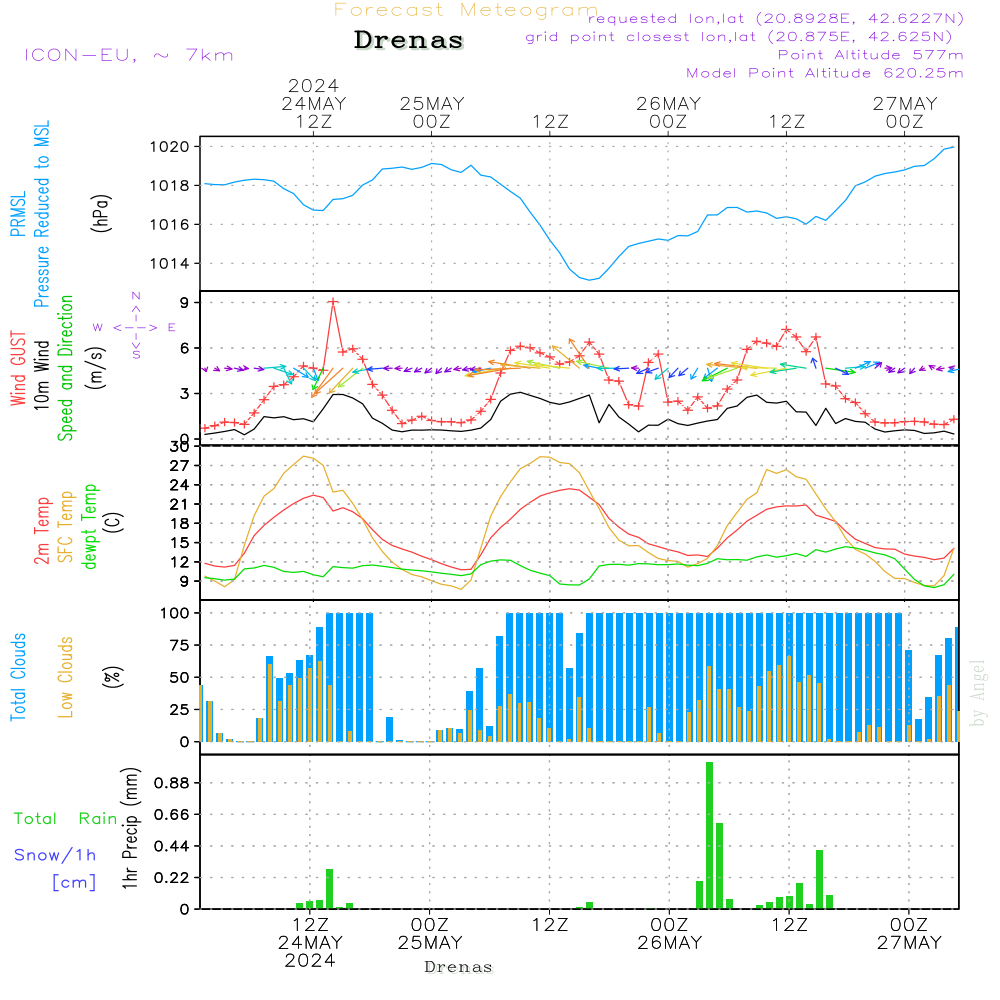1000x1000 pixels.
Task: Click the 'Model Point Altitude 620.25m' text
Action: pyautogui.click(x=825, y=73)
